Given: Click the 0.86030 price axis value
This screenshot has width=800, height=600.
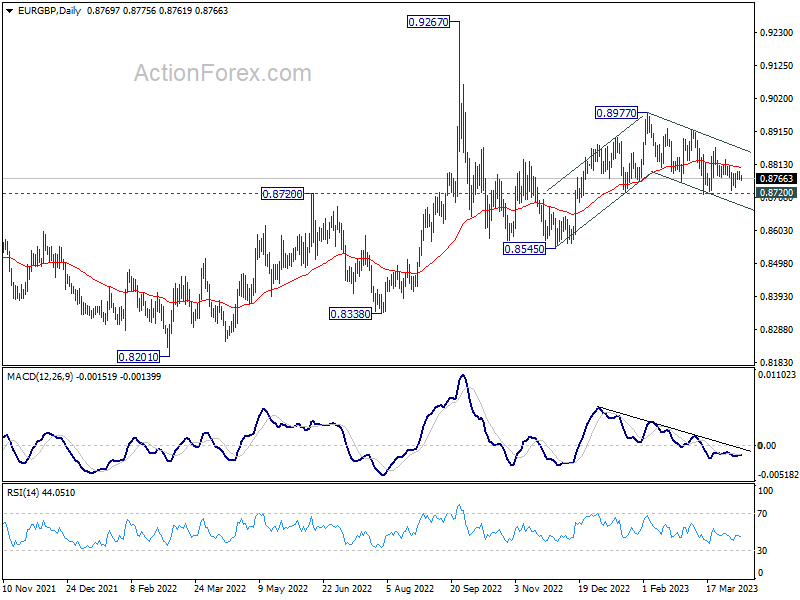Looking at the screenshot, I should tap(777, 231).
